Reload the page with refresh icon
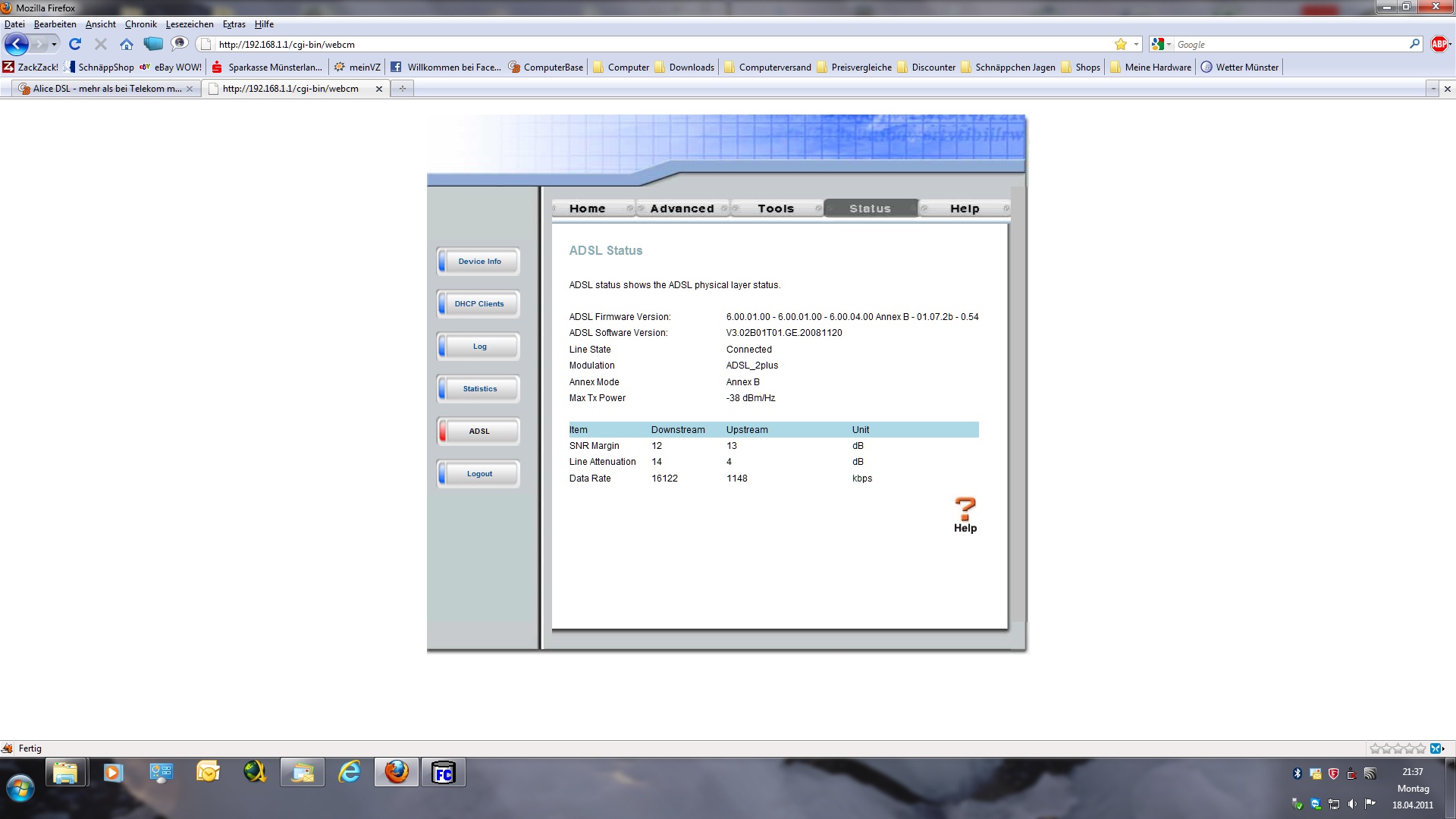The width and height of the screenshot is (1456, 819). tap(74, 44)
